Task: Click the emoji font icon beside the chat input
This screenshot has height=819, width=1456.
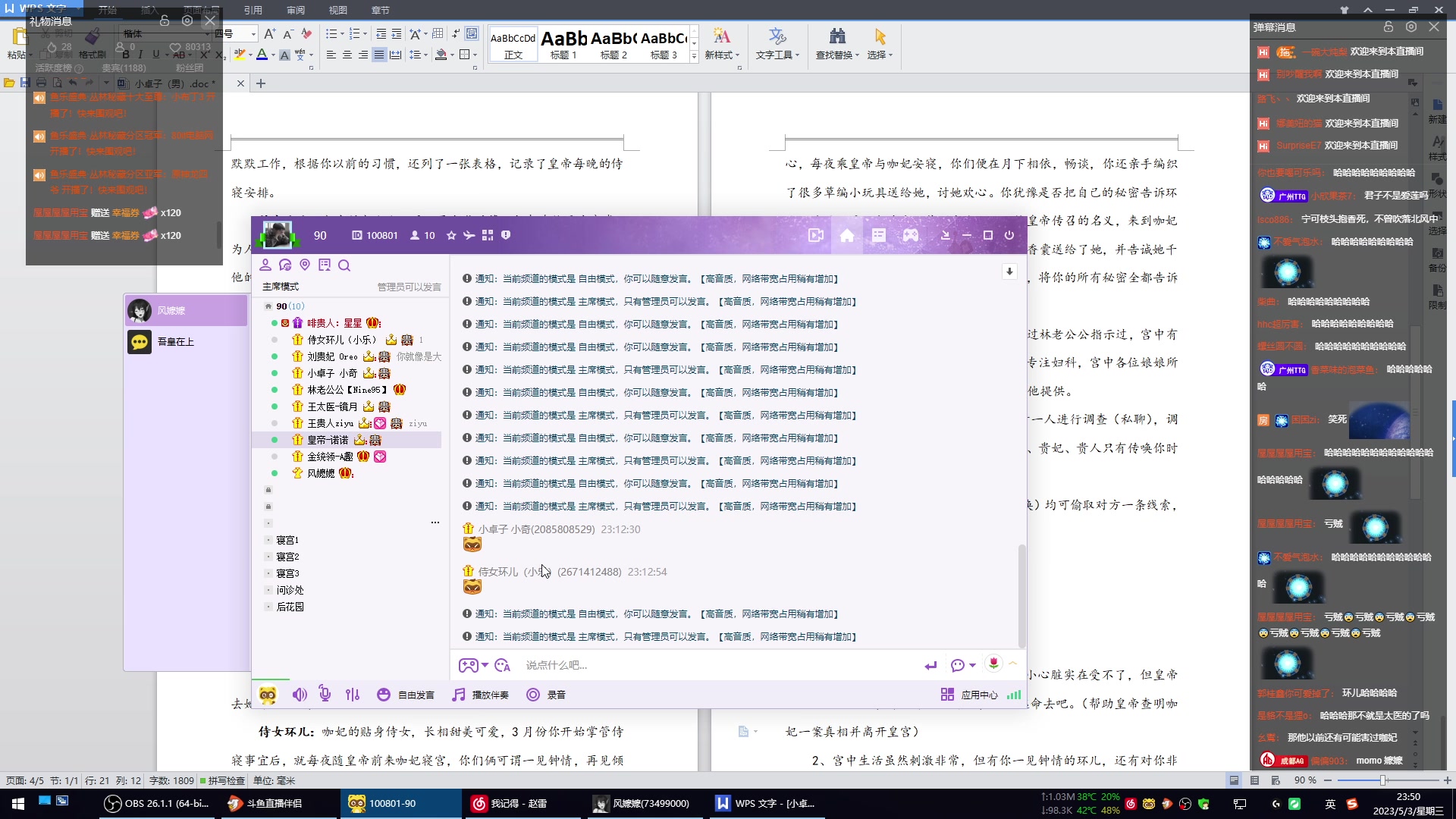Action: [x=502, y=665]
